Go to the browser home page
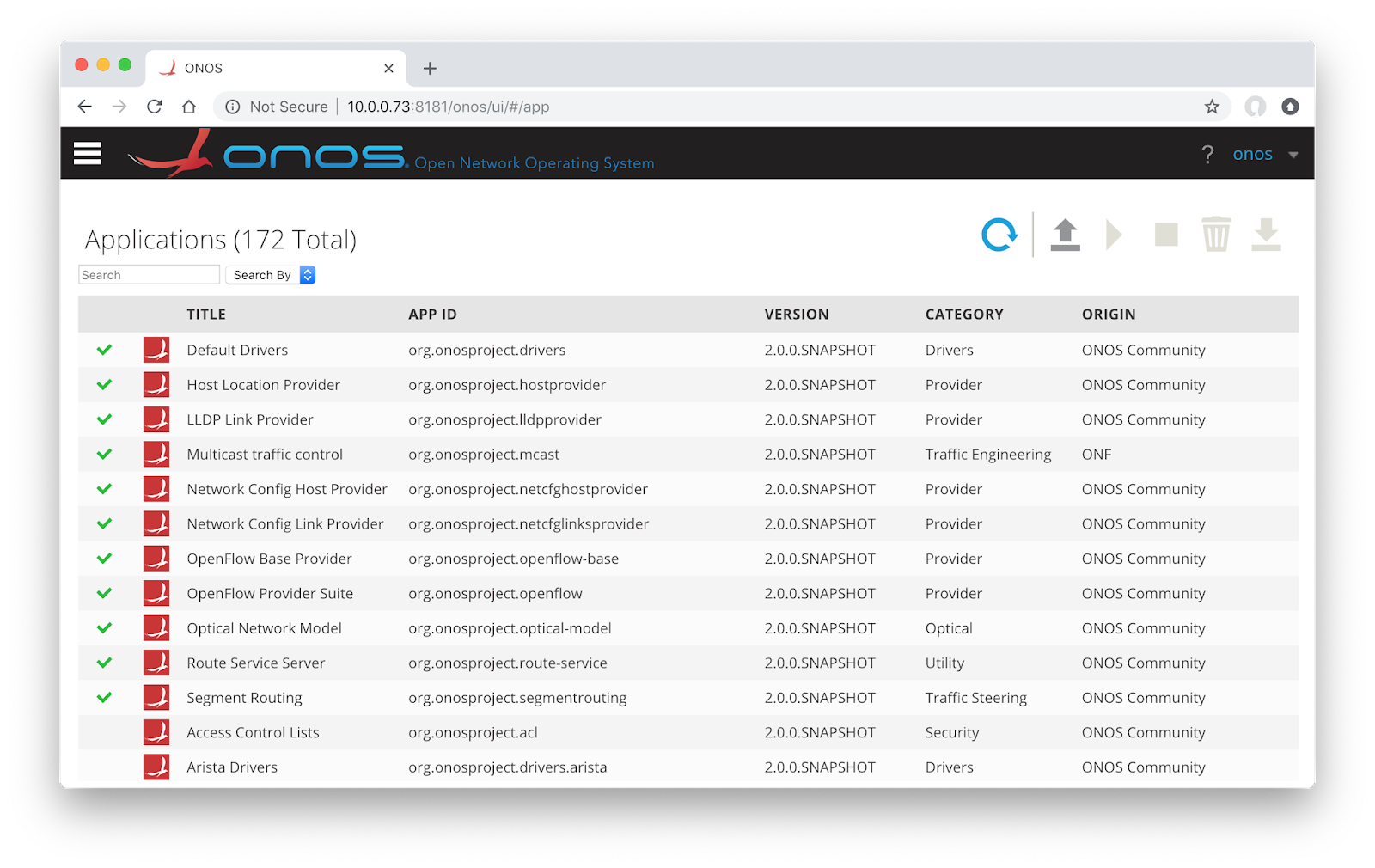Screen dimensions: 1375x868 [189, 107]
